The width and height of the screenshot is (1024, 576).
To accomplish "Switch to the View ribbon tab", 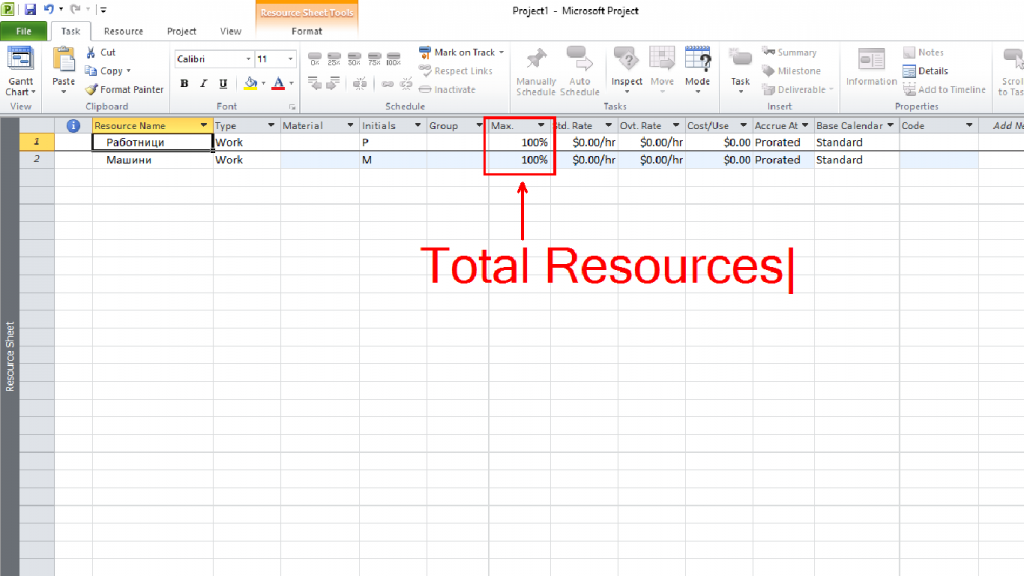I will (x=231, y=31).
